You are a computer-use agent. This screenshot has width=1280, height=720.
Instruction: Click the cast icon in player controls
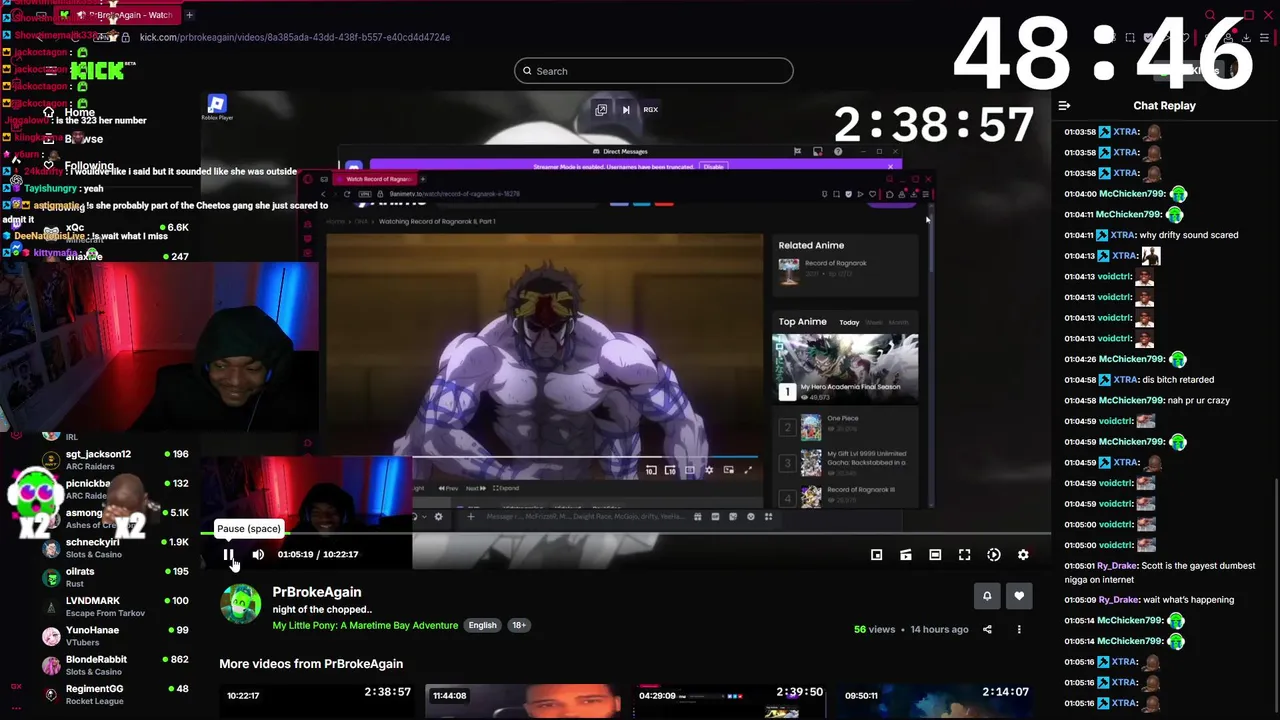[906, 555]
